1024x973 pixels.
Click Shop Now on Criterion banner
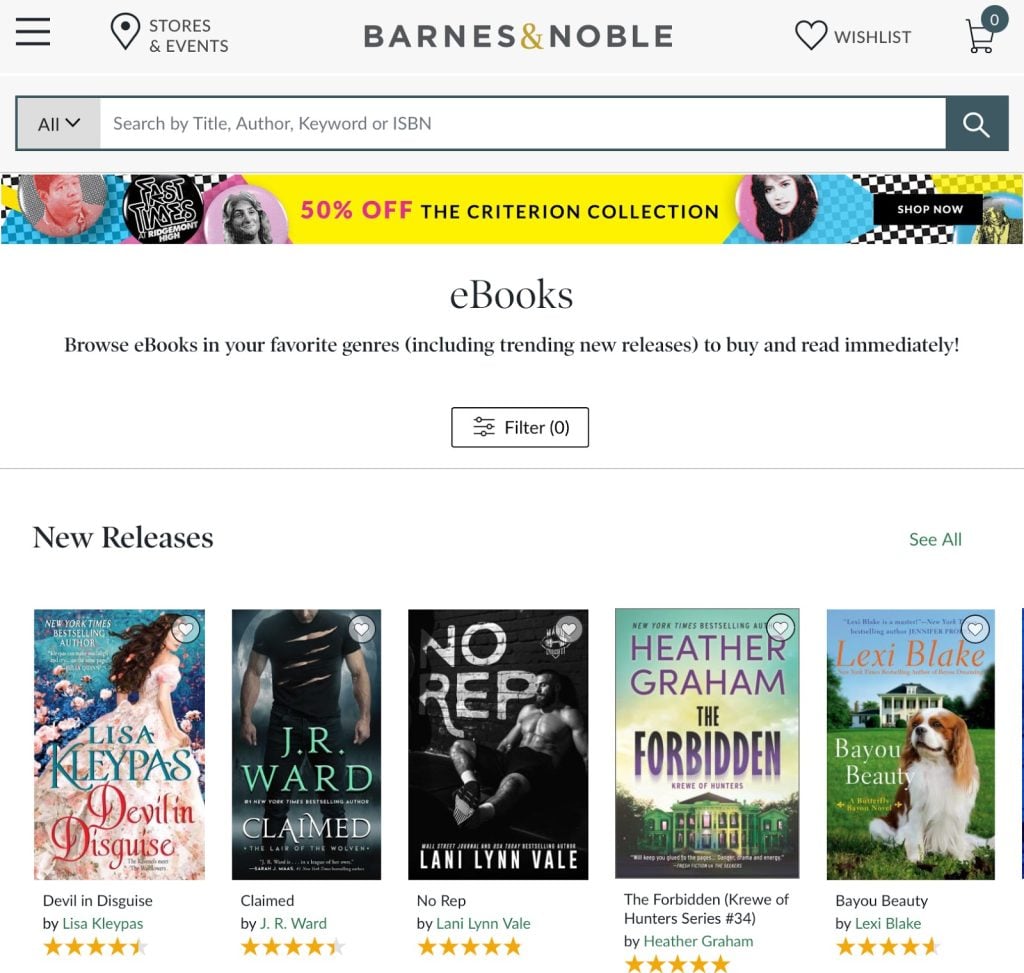click(929, 209)
